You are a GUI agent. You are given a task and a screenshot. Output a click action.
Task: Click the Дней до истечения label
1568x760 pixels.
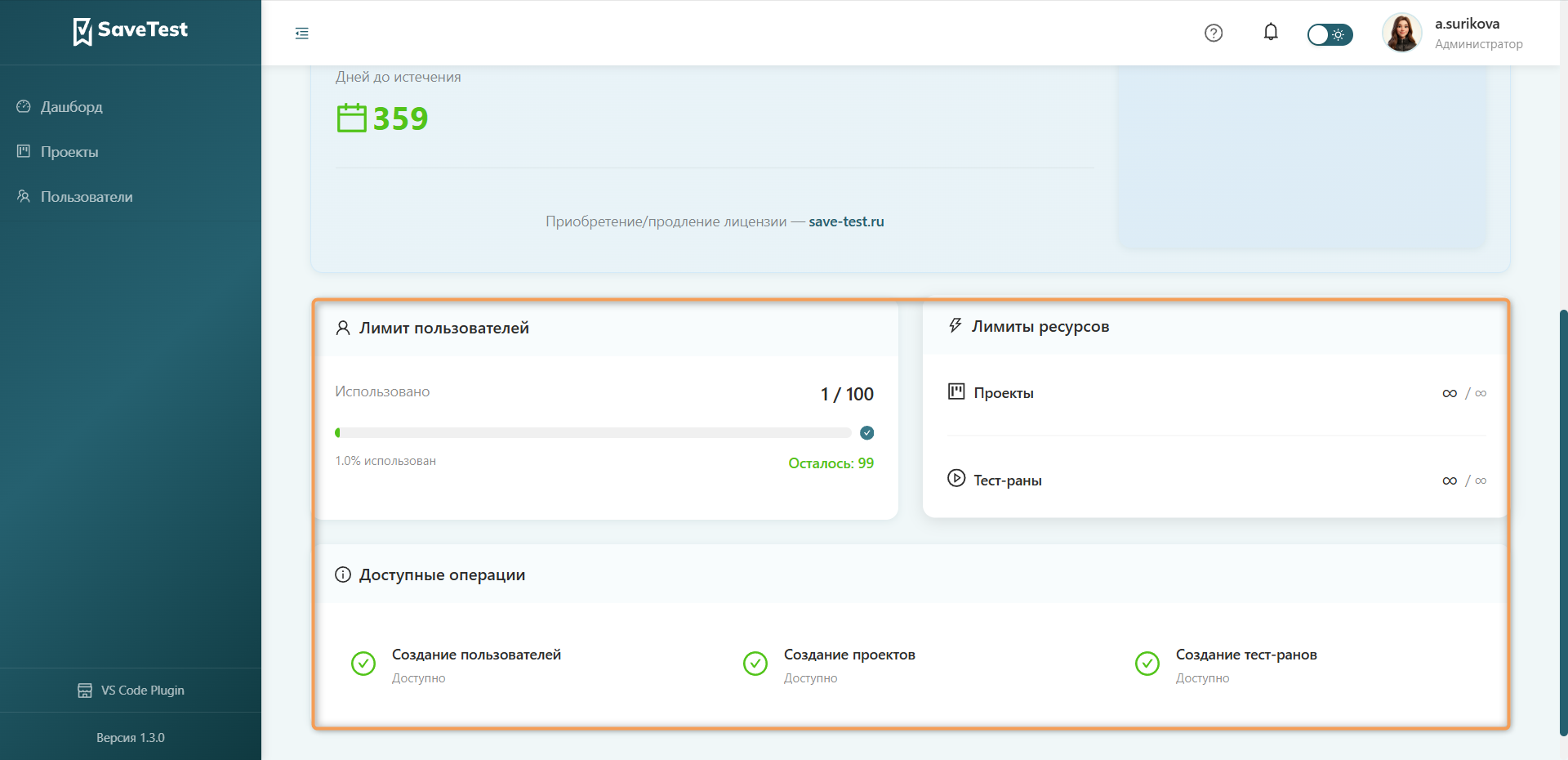point(398,77)
